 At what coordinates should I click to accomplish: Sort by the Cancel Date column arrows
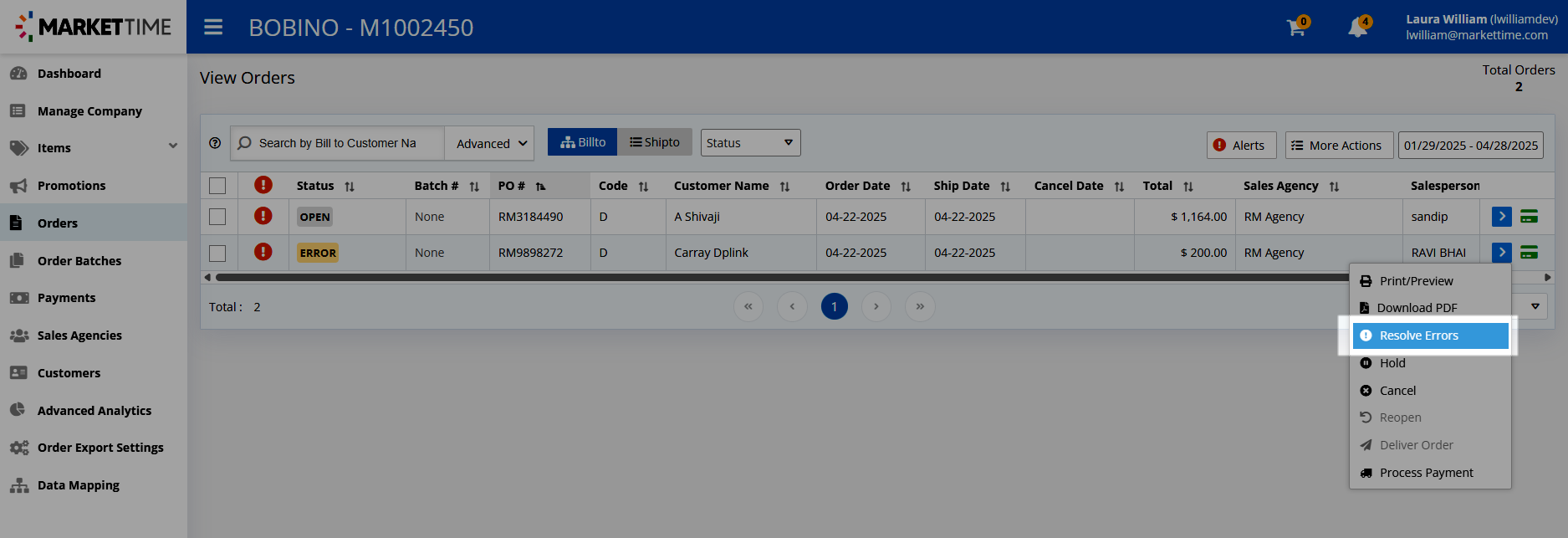[1119, 187]
